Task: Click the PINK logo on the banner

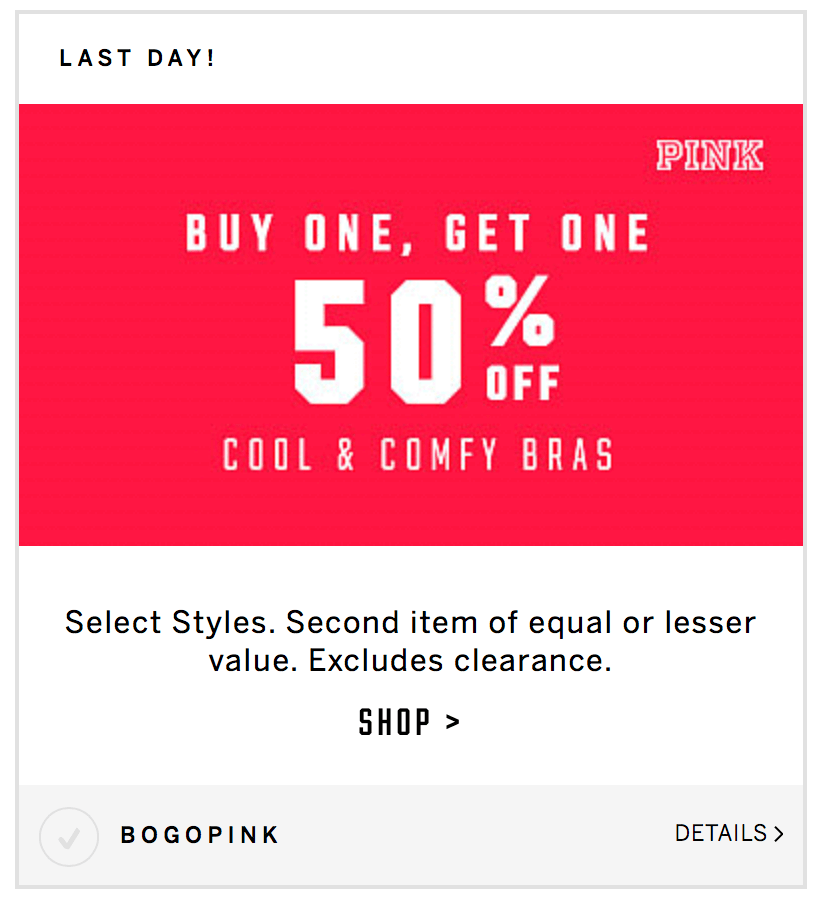Action: 710,156
